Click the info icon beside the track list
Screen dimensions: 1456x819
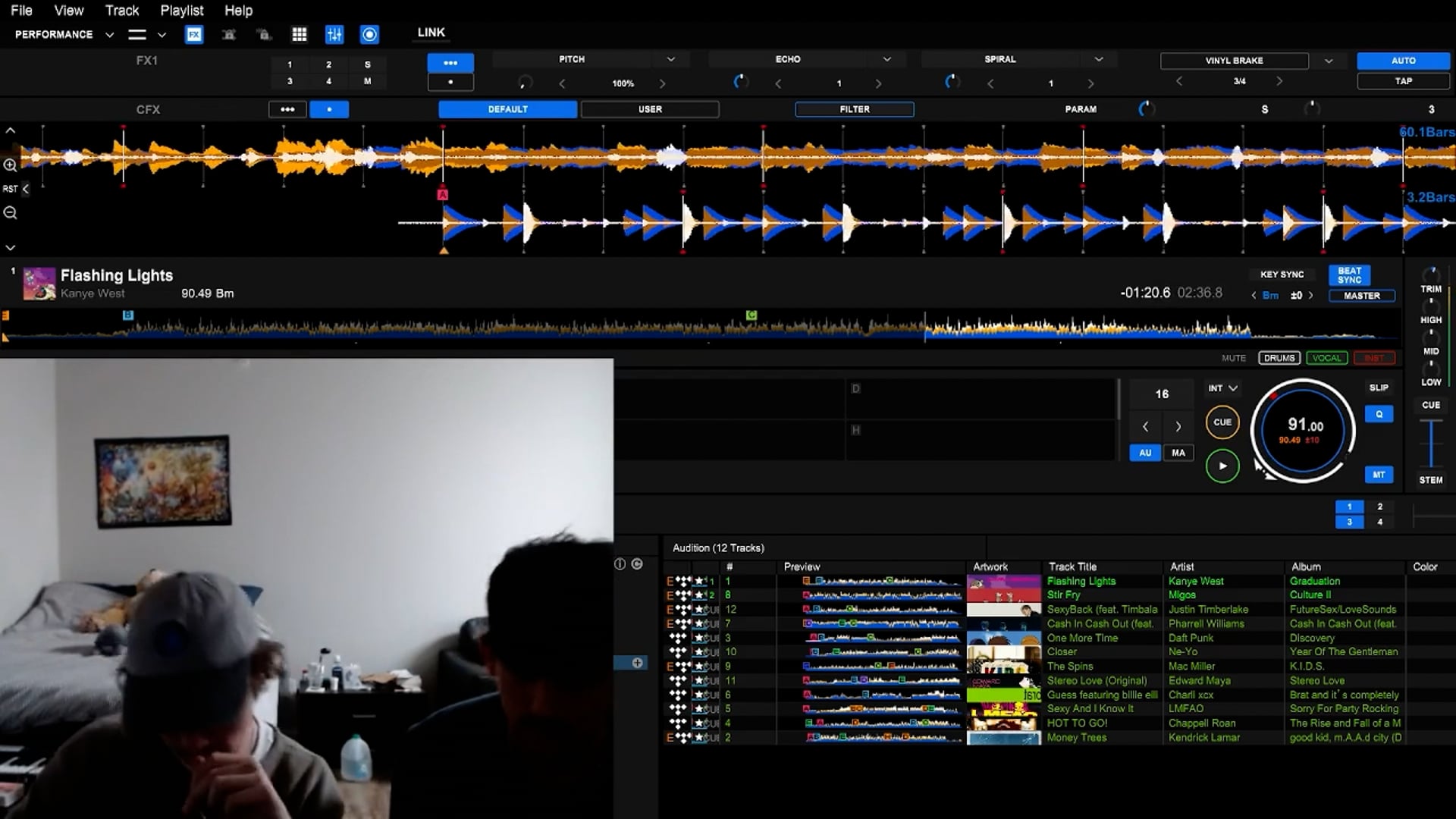click(x=620, y=564)
